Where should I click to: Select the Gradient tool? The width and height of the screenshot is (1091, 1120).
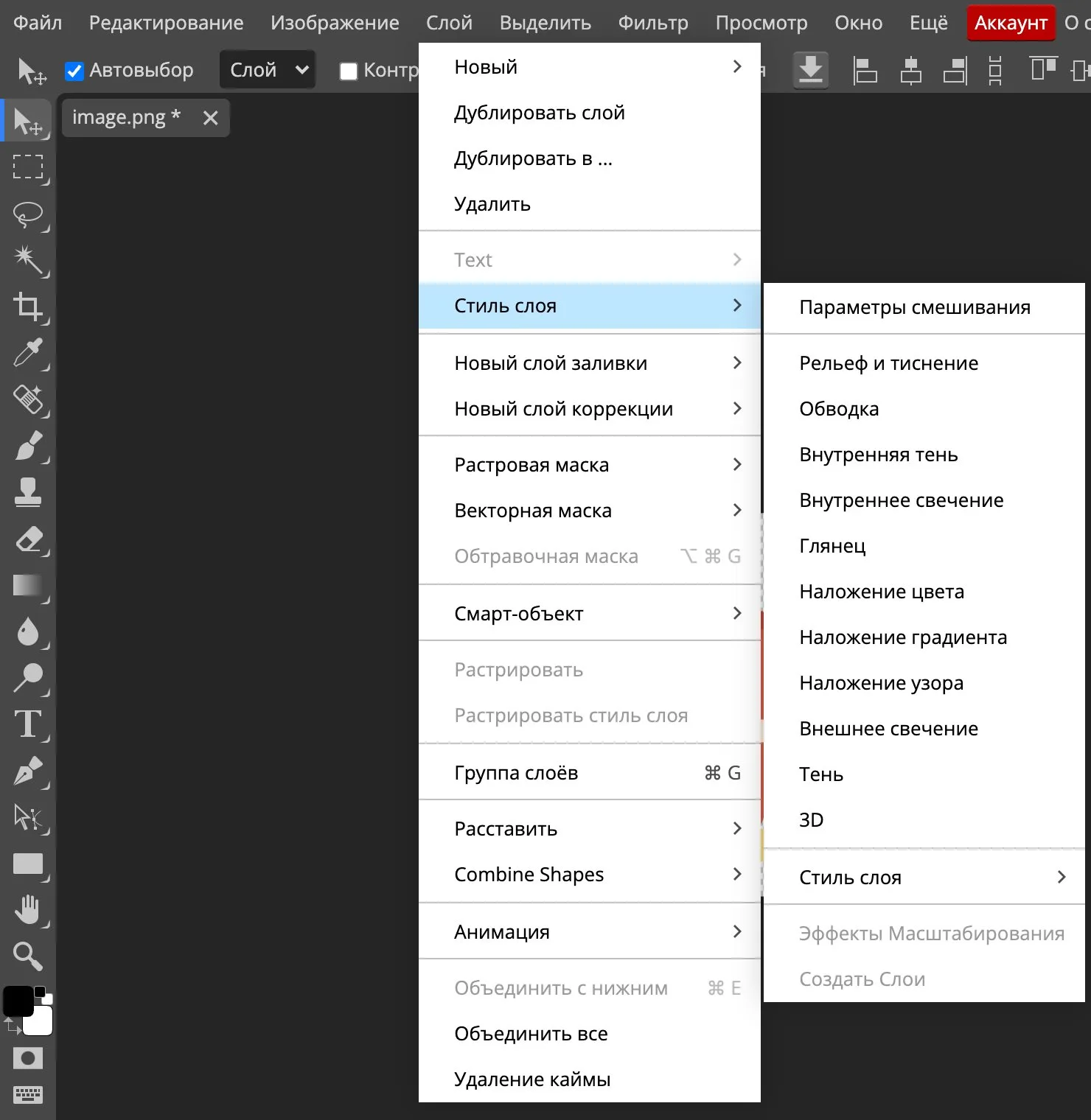[28, 585]
